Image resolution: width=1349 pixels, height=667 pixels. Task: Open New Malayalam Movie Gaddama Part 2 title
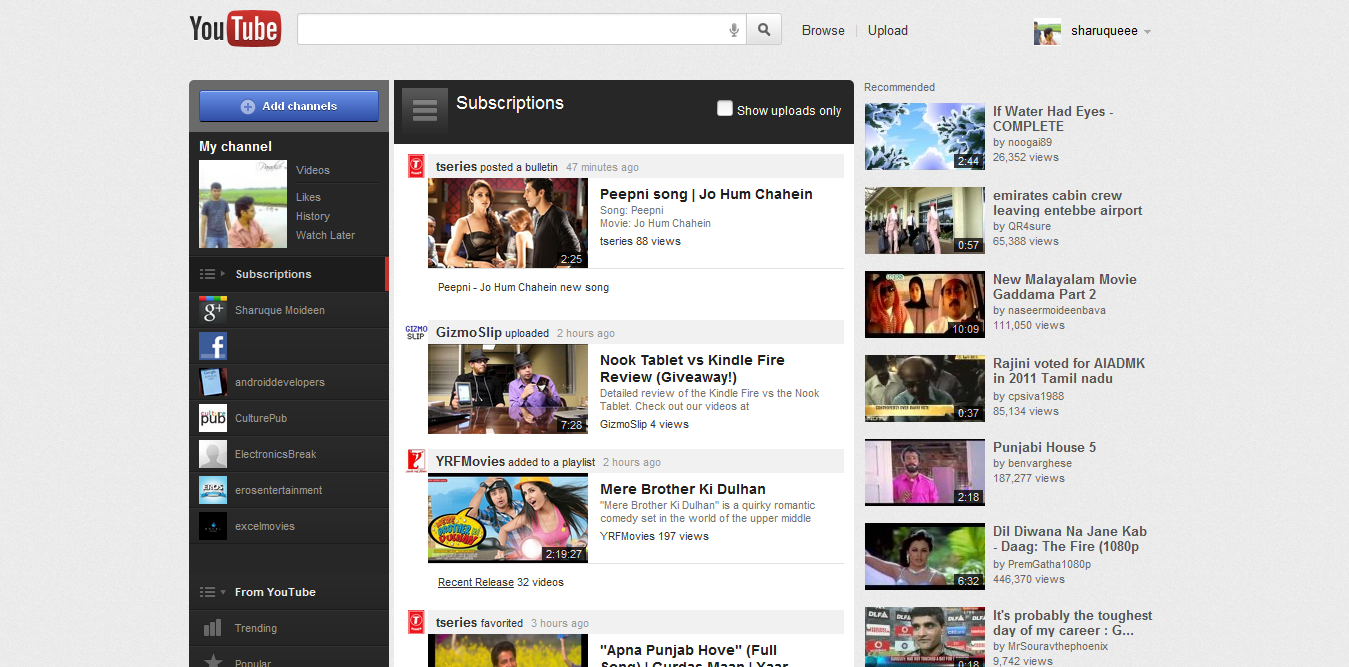tap(1065, 287)
